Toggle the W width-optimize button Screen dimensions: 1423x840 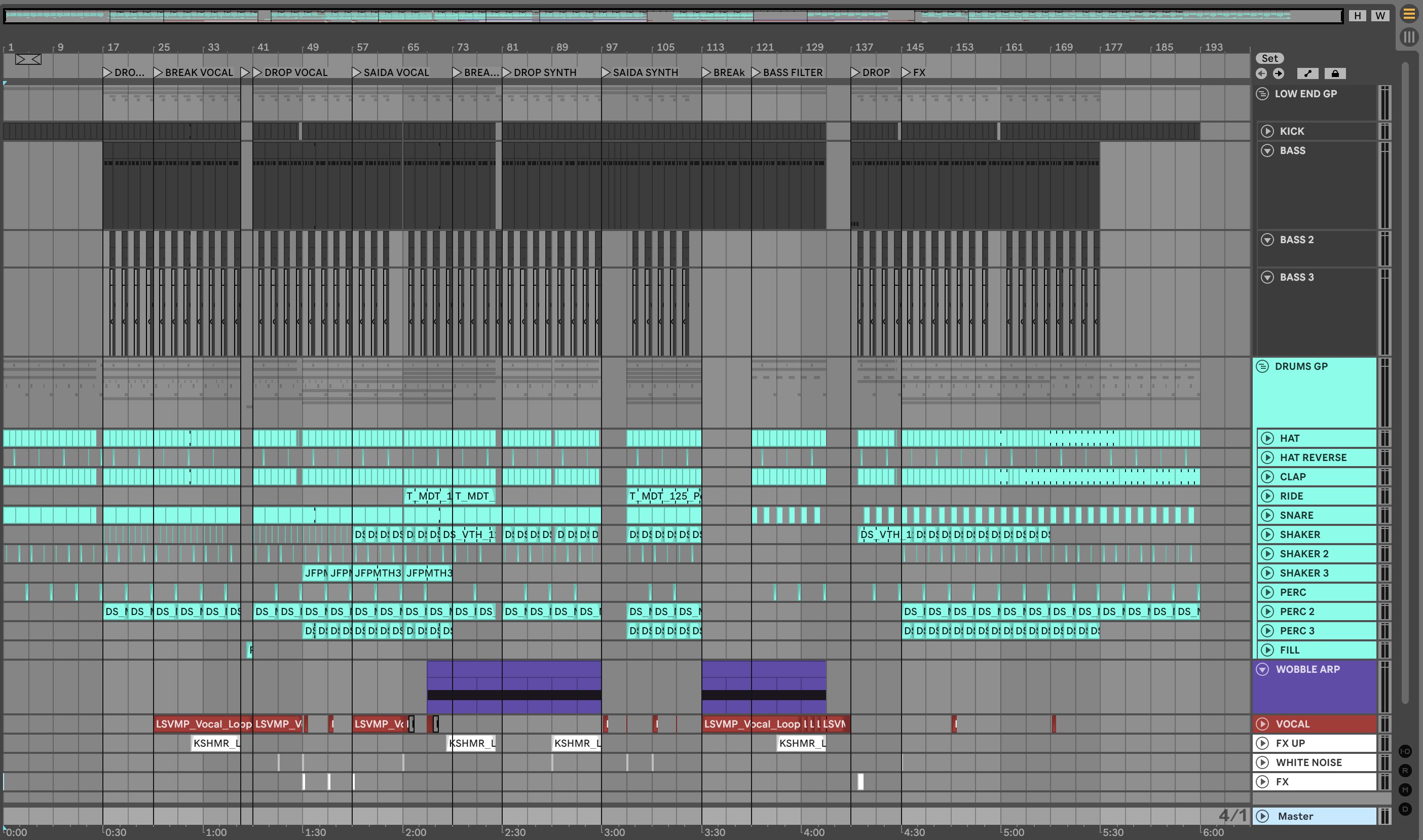1380,16
